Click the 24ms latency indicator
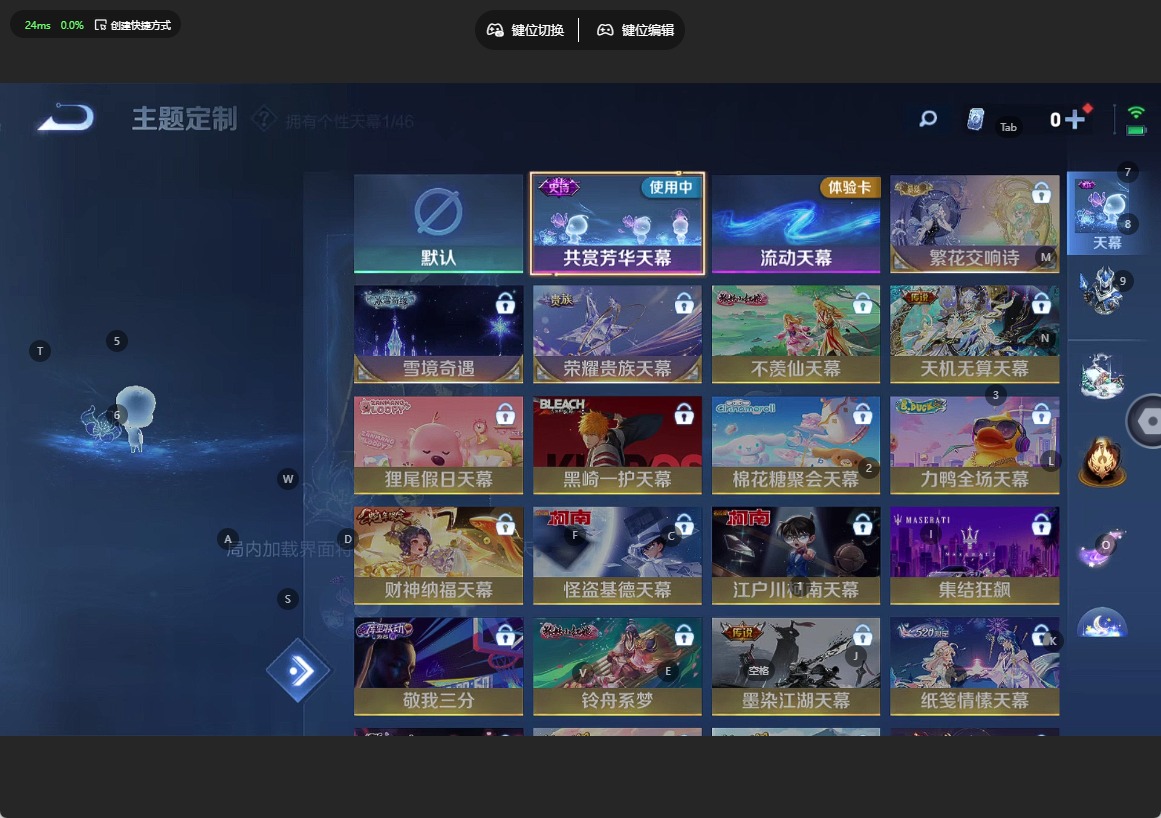 point(38,25)
